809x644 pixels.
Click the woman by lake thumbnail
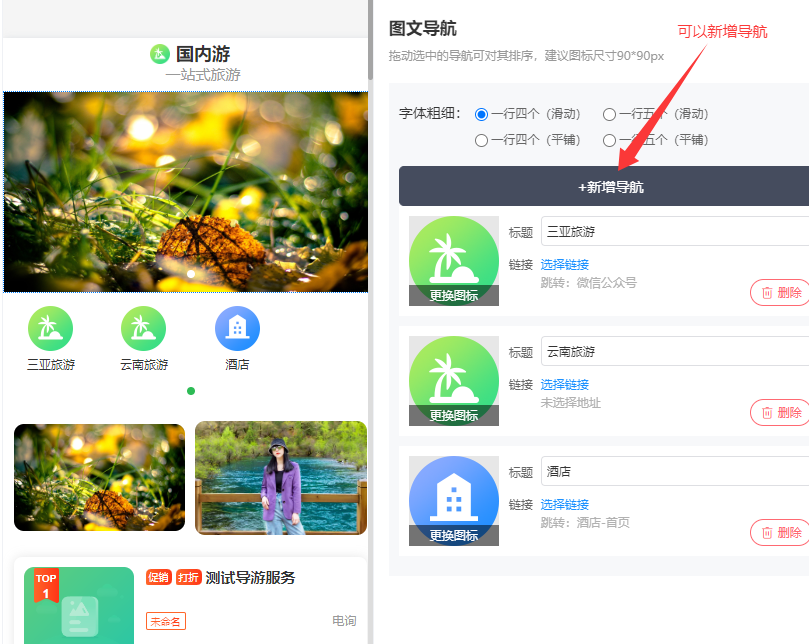[x=280, y=477]
